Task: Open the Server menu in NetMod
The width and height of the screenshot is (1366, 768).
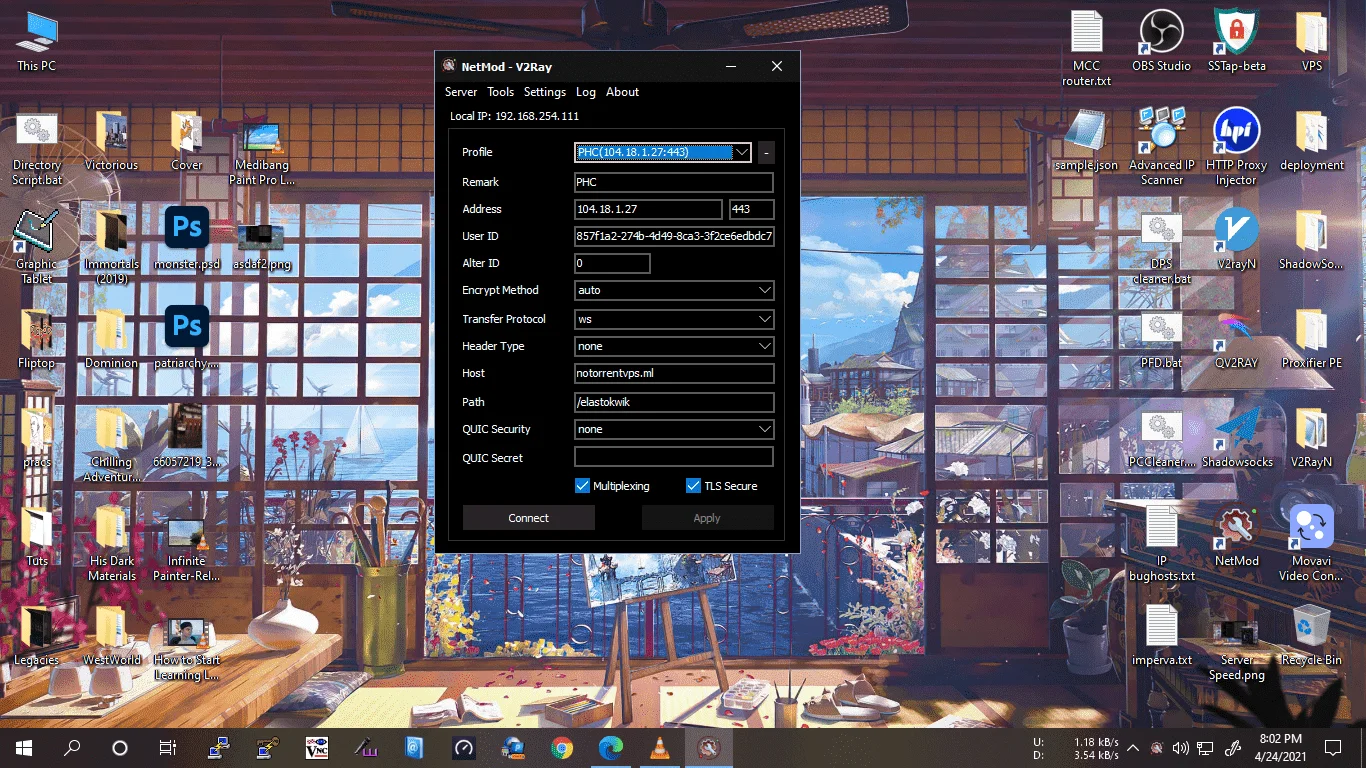Action: pyautogui.click(x=461, y=92)
